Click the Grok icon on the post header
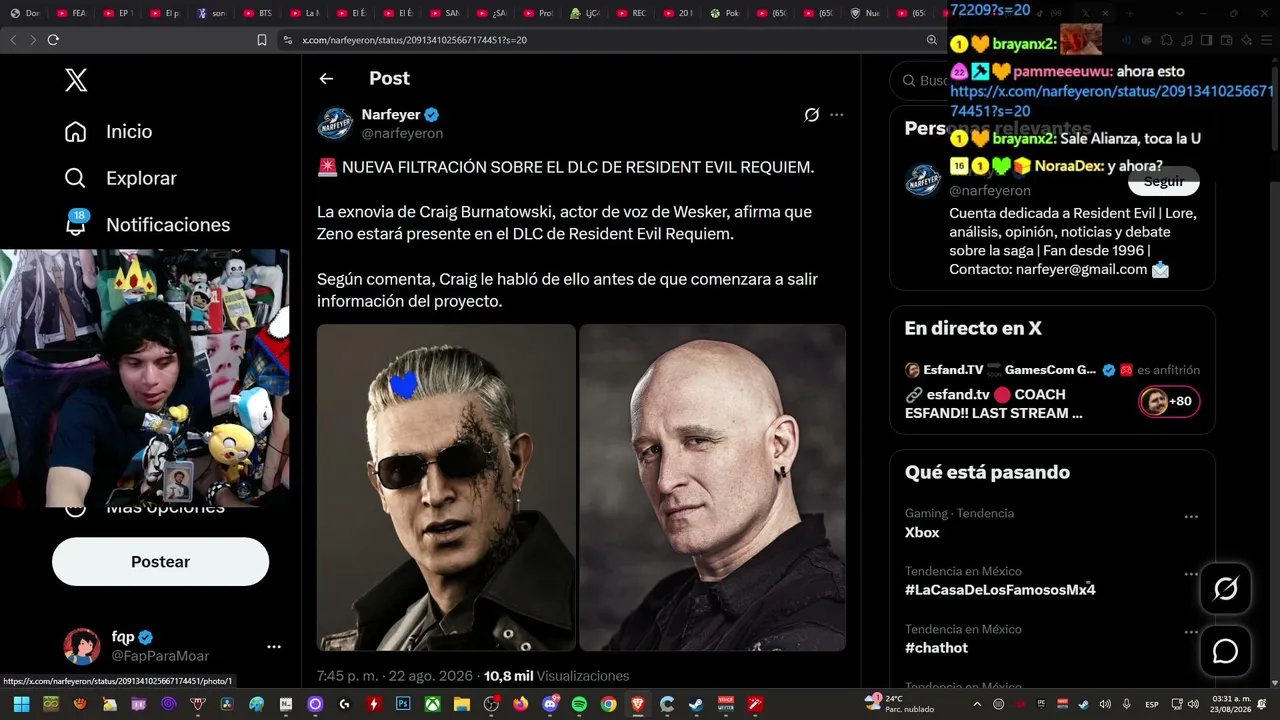Image resolution: width=1280 pixels, height=720 pixels. point(812,115)
